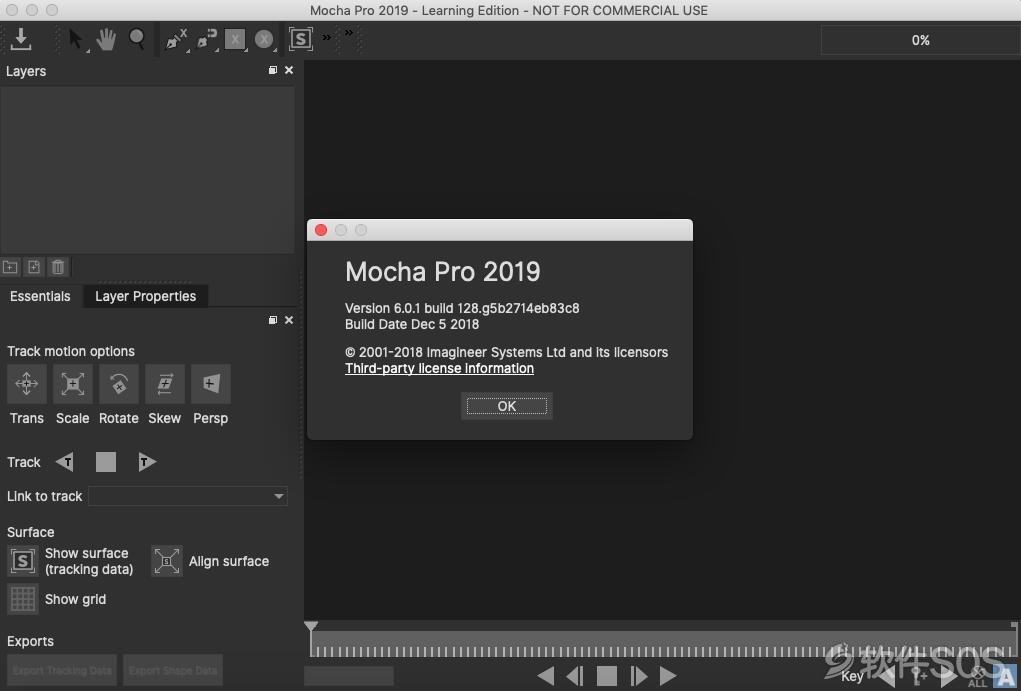Screen dimensions: 1021x691
Task: Click Export Shape Data button
Action: [173, 670]
